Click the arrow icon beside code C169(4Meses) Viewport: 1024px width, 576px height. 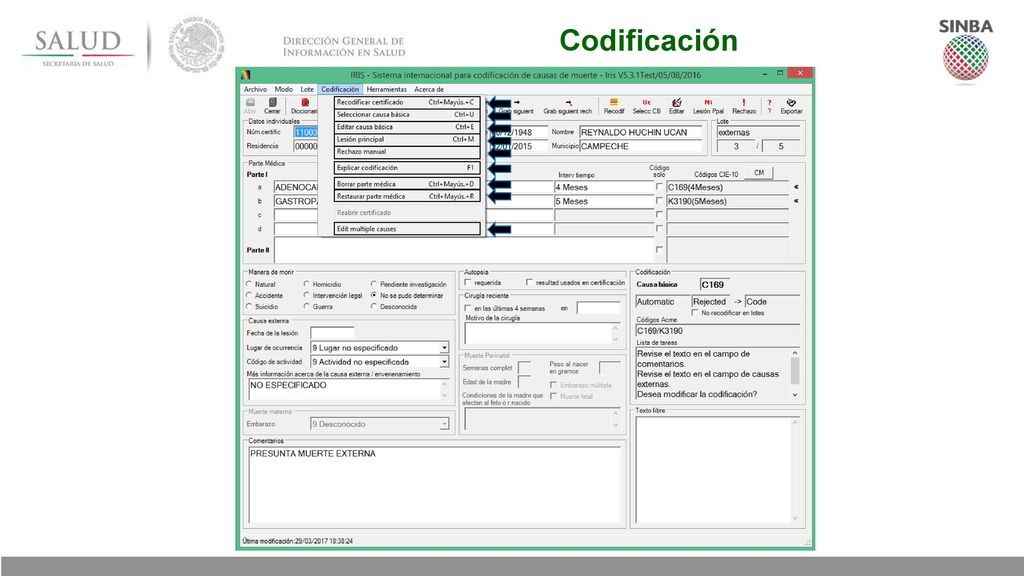[x=796, y=187]
